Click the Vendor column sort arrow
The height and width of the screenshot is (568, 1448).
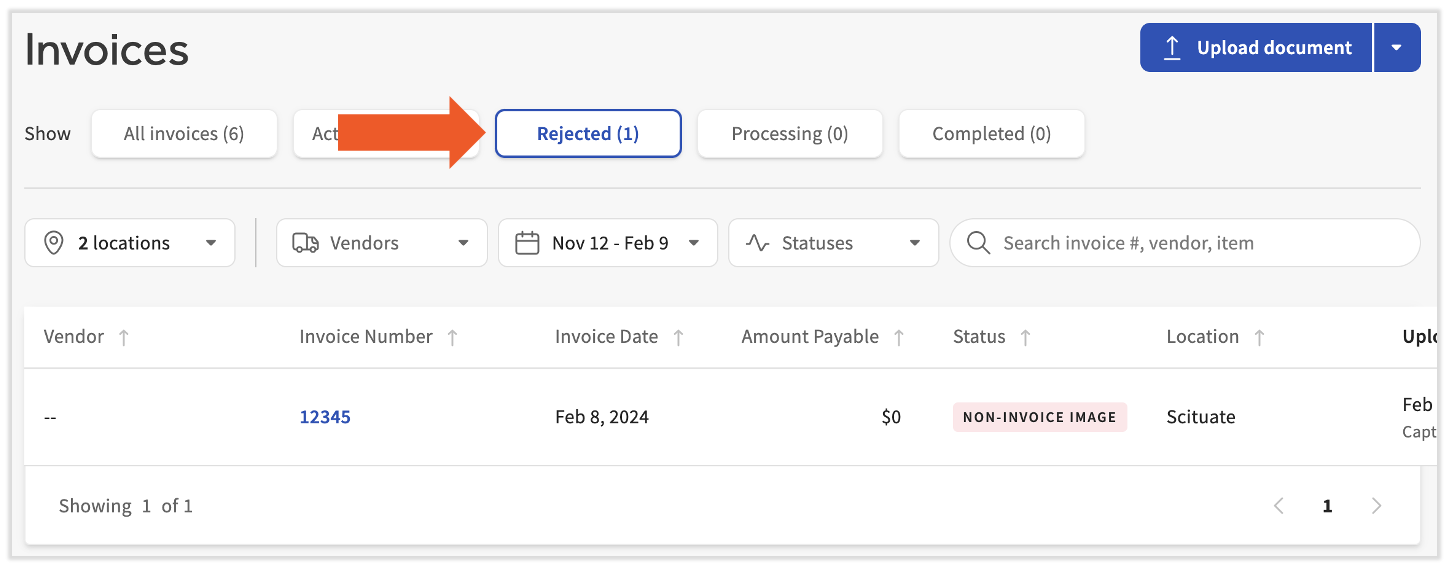pos(124,338)
